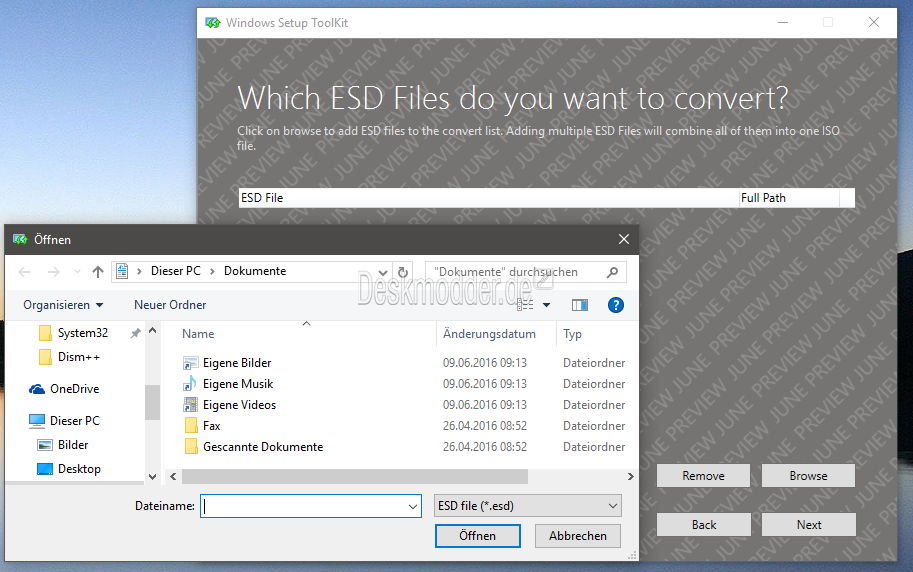Screen dimensions: 913x572
Task: Click Back in Windows Setup ToolKit
Action: 704,525
